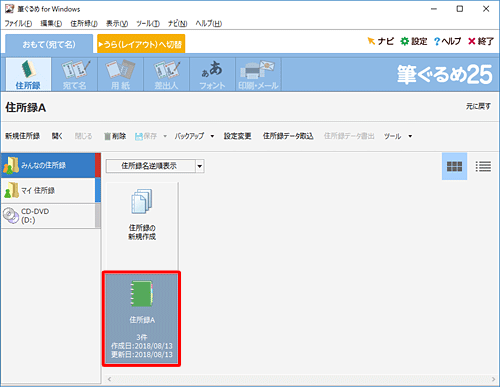Click 新規住所録 button
The image size is (500, 387).
click(x=22, y=136)
